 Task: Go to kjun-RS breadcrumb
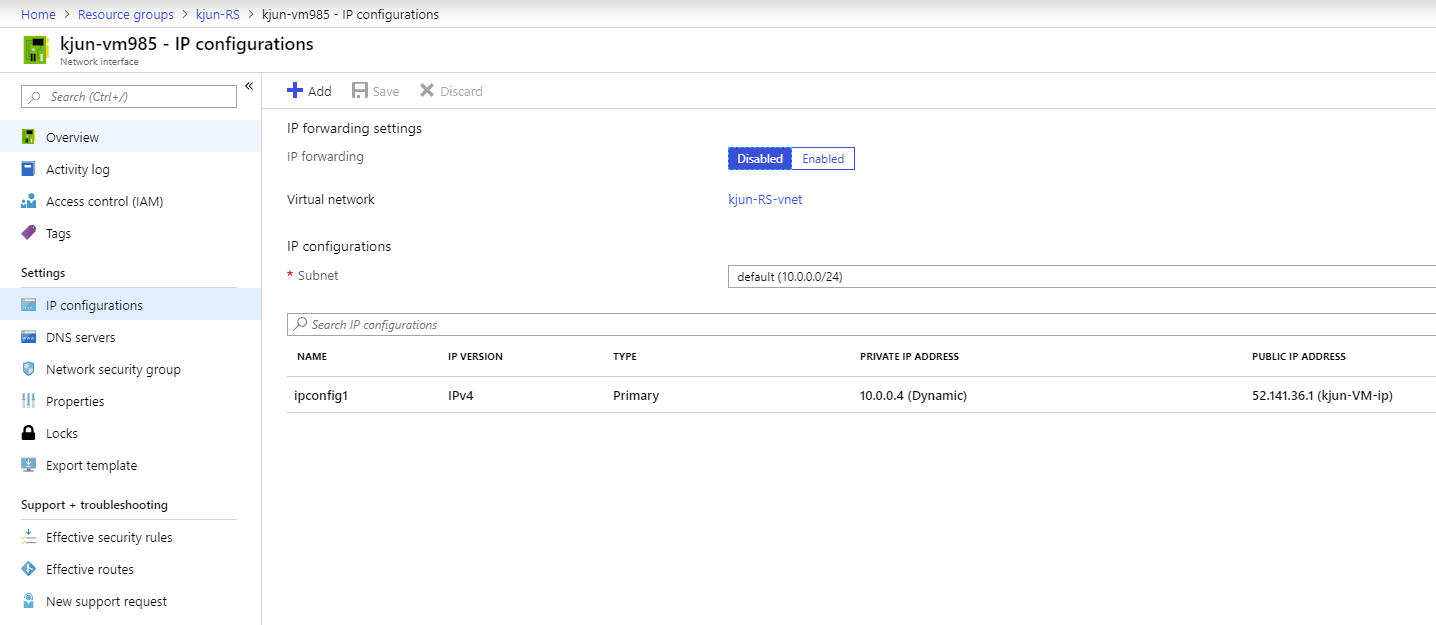point(217,14)
